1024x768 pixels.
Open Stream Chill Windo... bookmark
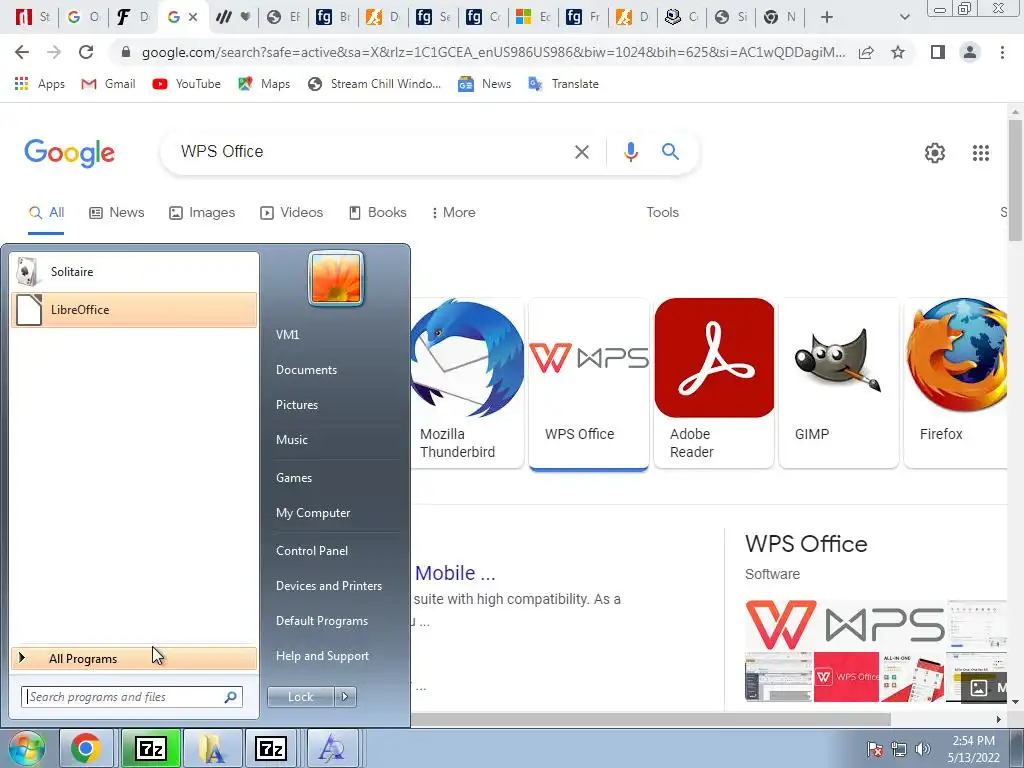coord(374,84)
